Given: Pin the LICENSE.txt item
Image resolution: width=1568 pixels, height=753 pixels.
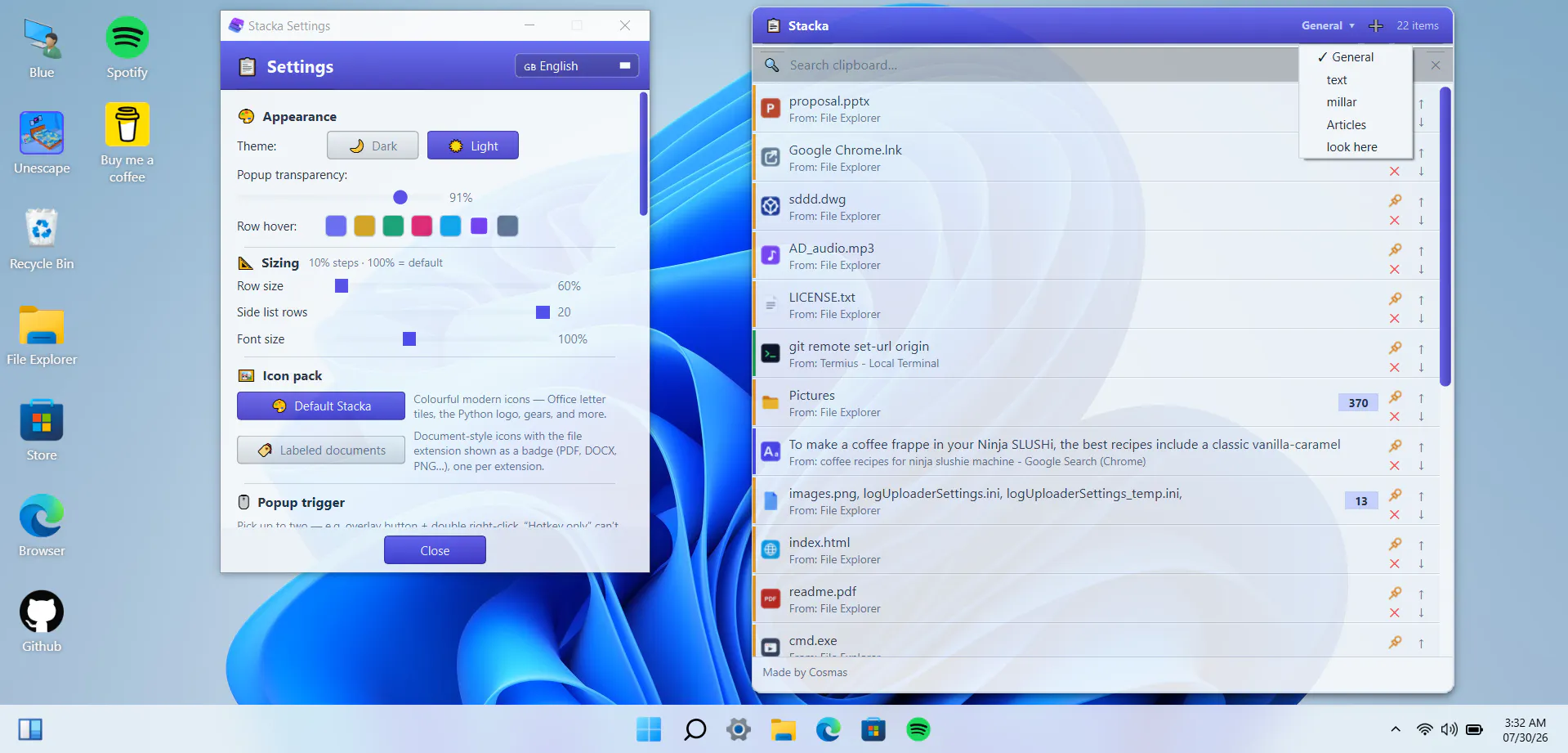Looking at the screenshot, I should 1395,299.
